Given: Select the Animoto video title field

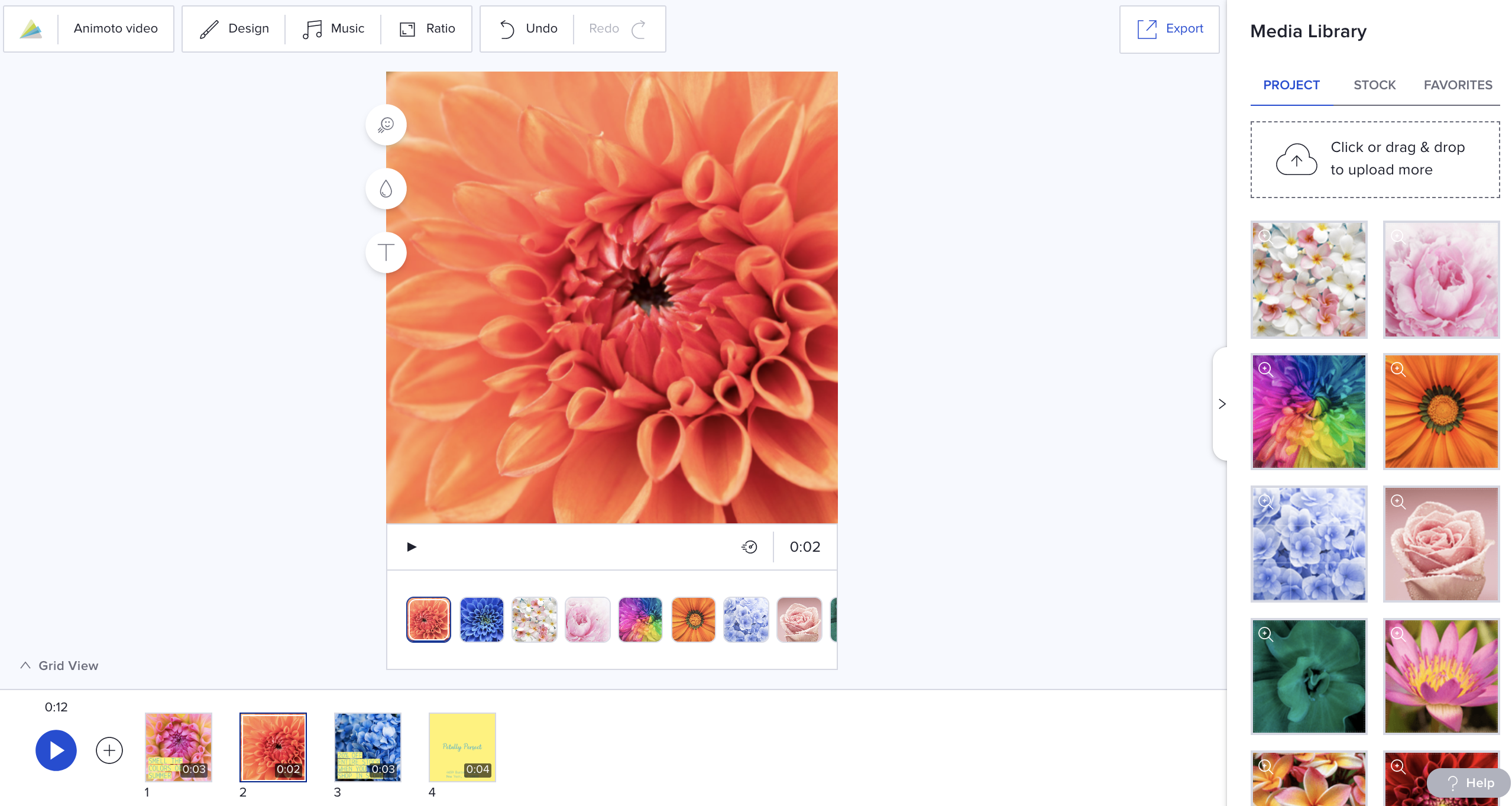Looking at the screenshot, I should [x=116, y=28].
